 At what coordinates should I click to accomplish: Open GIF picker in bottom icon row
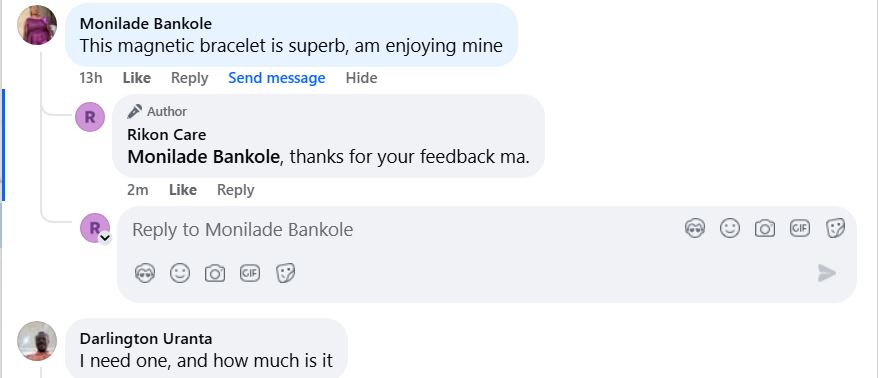pyautogui.click(x=250, y=273)
